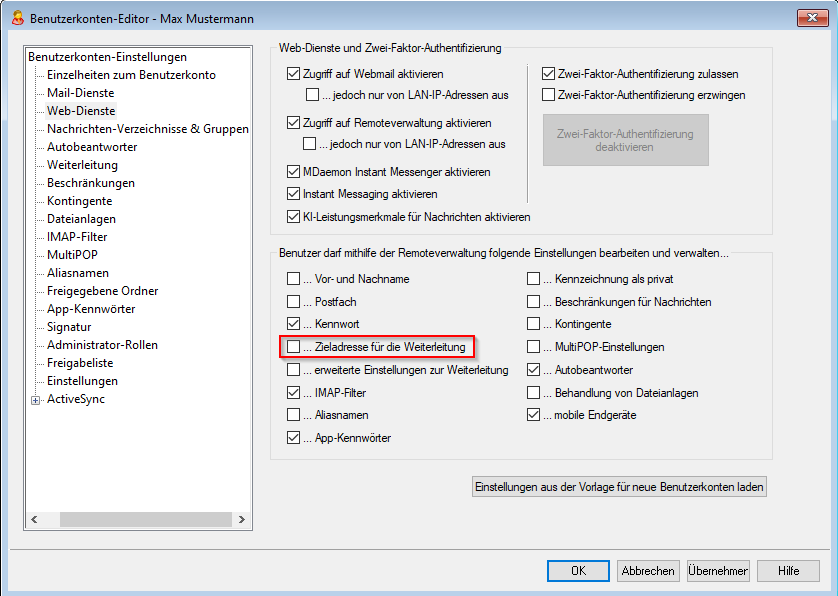838x596 pixels.
Task: Open Autobeantworter settings page
Action: pyautogui.click(x=92, y=147)
